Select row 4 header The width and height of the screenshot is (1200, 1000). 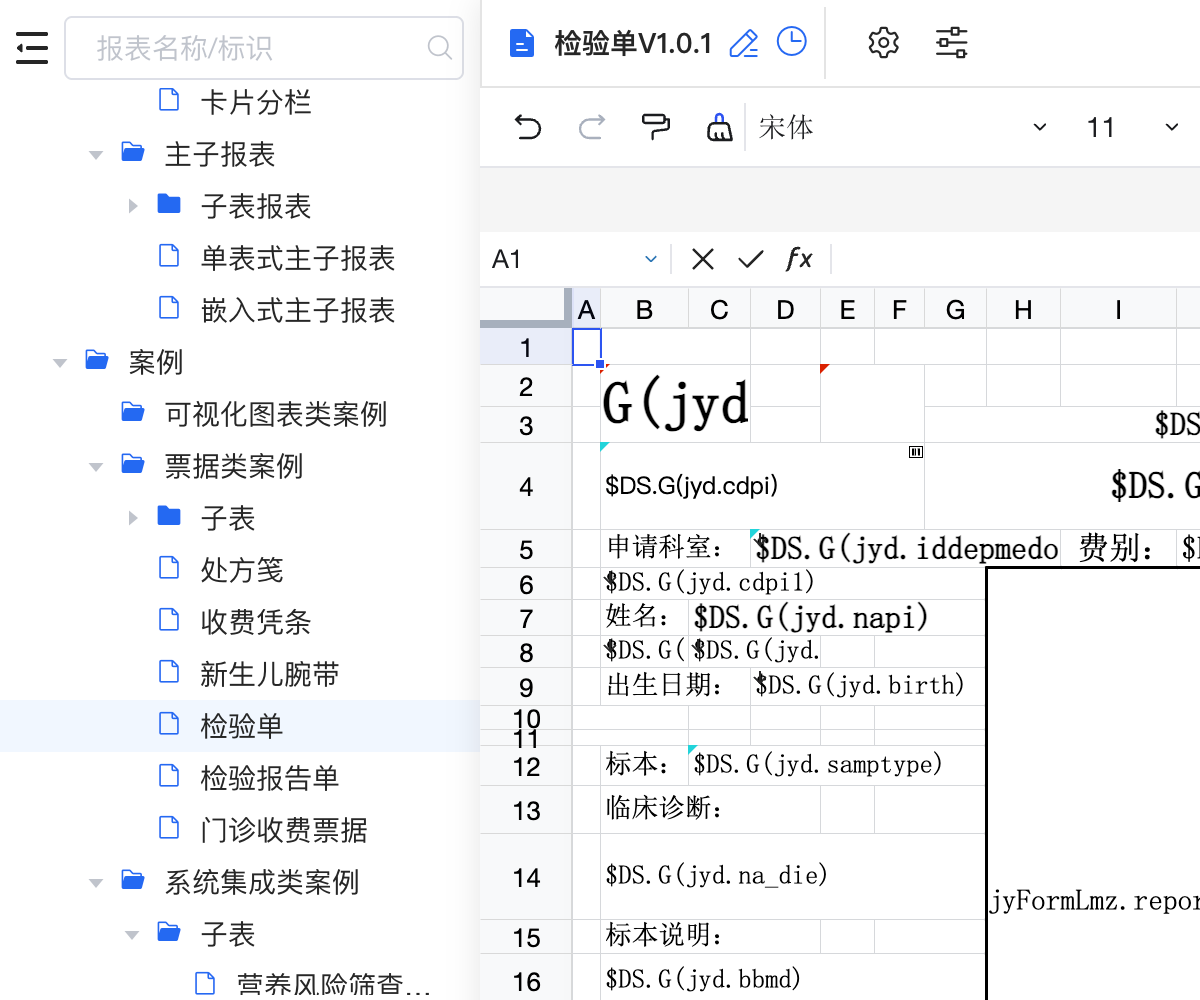coord(526,487)
